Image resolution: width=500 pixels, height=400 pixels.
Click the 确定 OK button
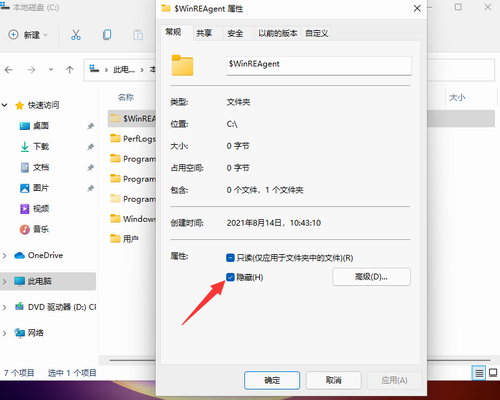[272, 380]
